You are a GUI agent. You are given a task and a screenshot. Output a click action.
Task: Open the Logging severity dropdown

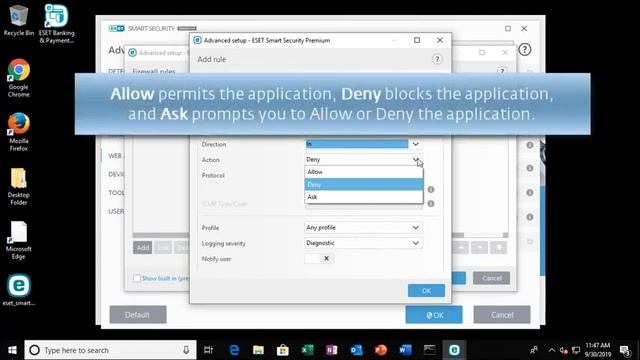363,243
